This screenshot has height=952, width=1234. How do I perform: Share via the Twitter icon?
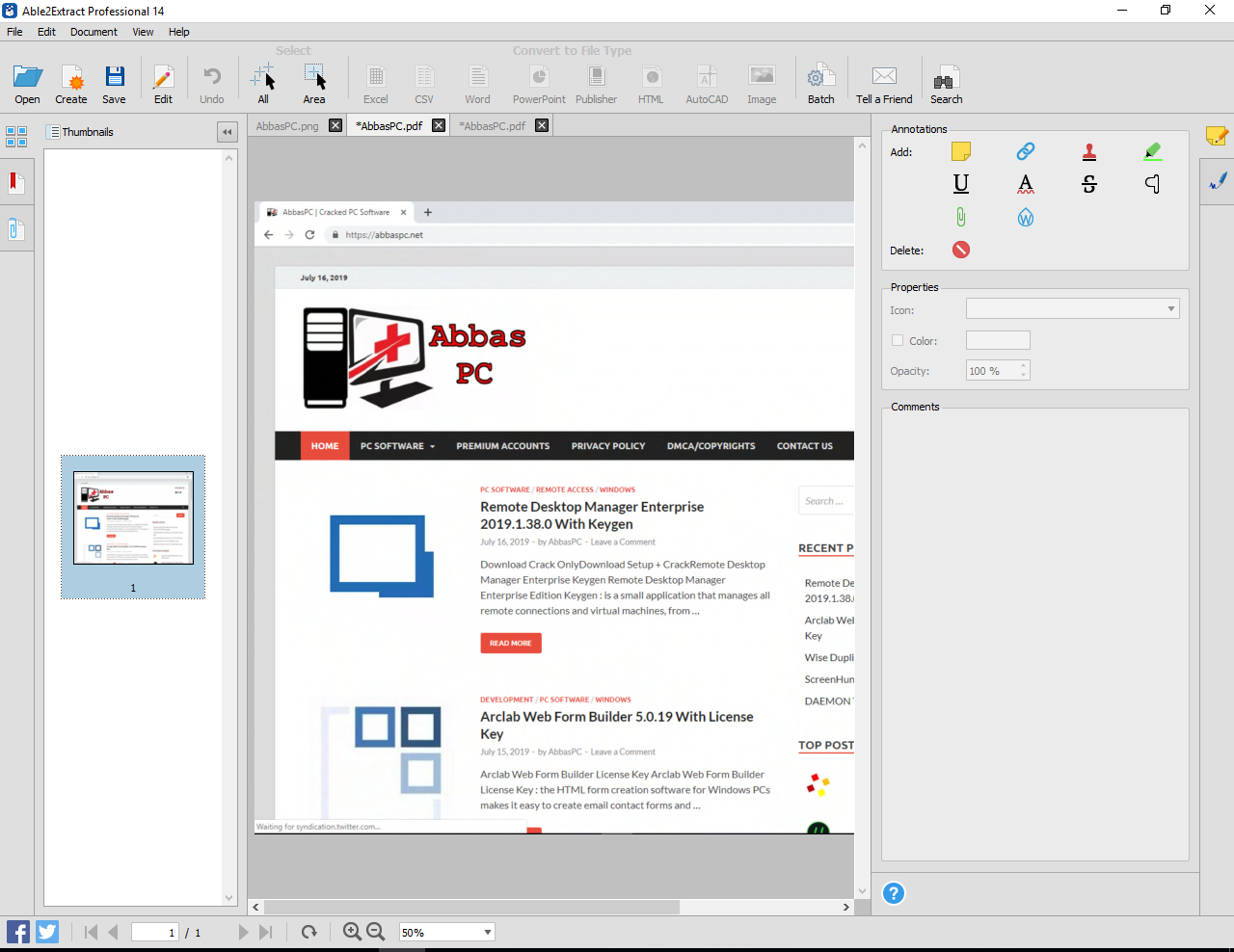click(47, 932)
